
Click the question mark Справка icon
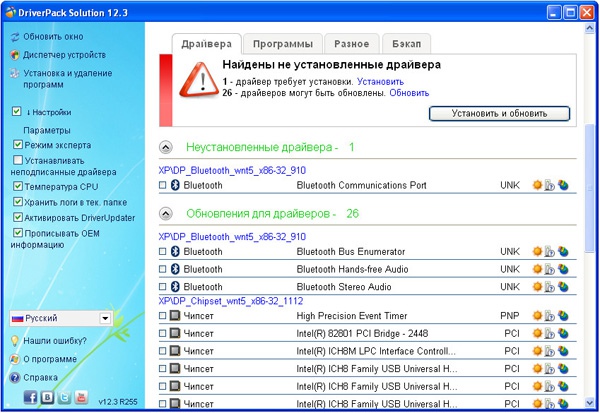point(15,378)
